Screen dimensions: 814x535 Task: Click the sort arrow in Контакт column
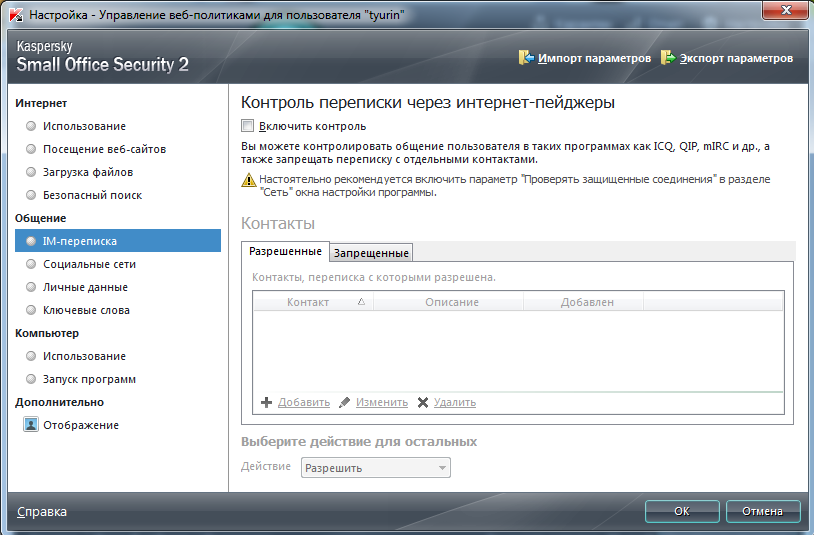pos(361,301)
